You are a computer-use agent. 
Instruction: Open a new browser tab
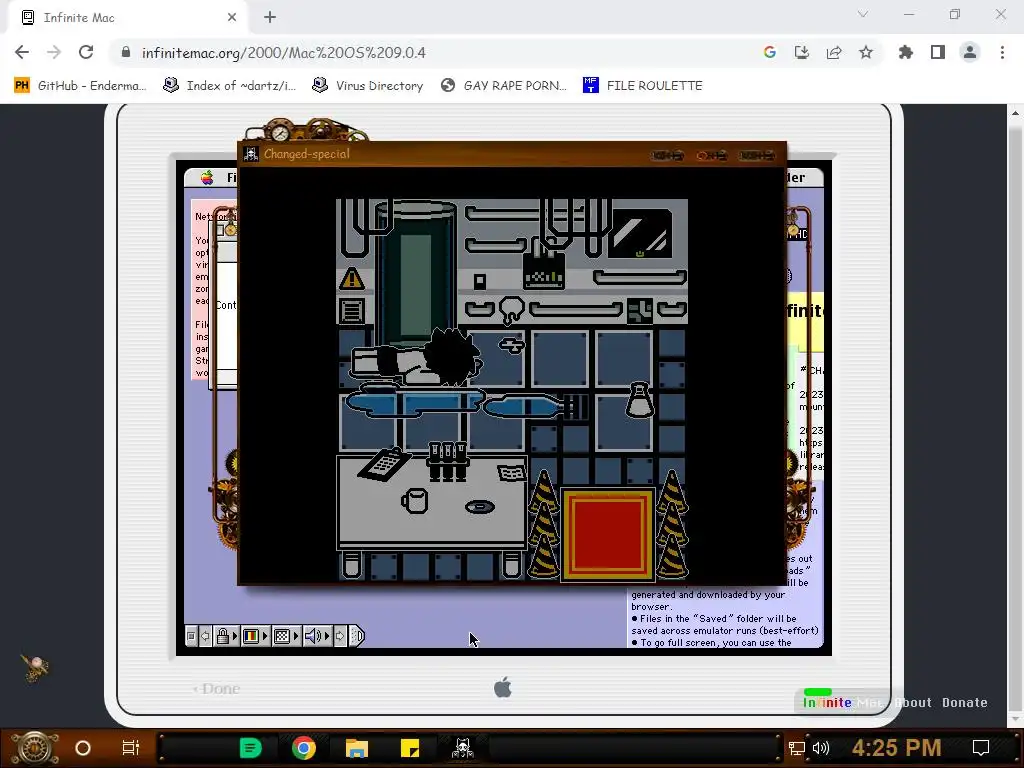pos(270,18)
